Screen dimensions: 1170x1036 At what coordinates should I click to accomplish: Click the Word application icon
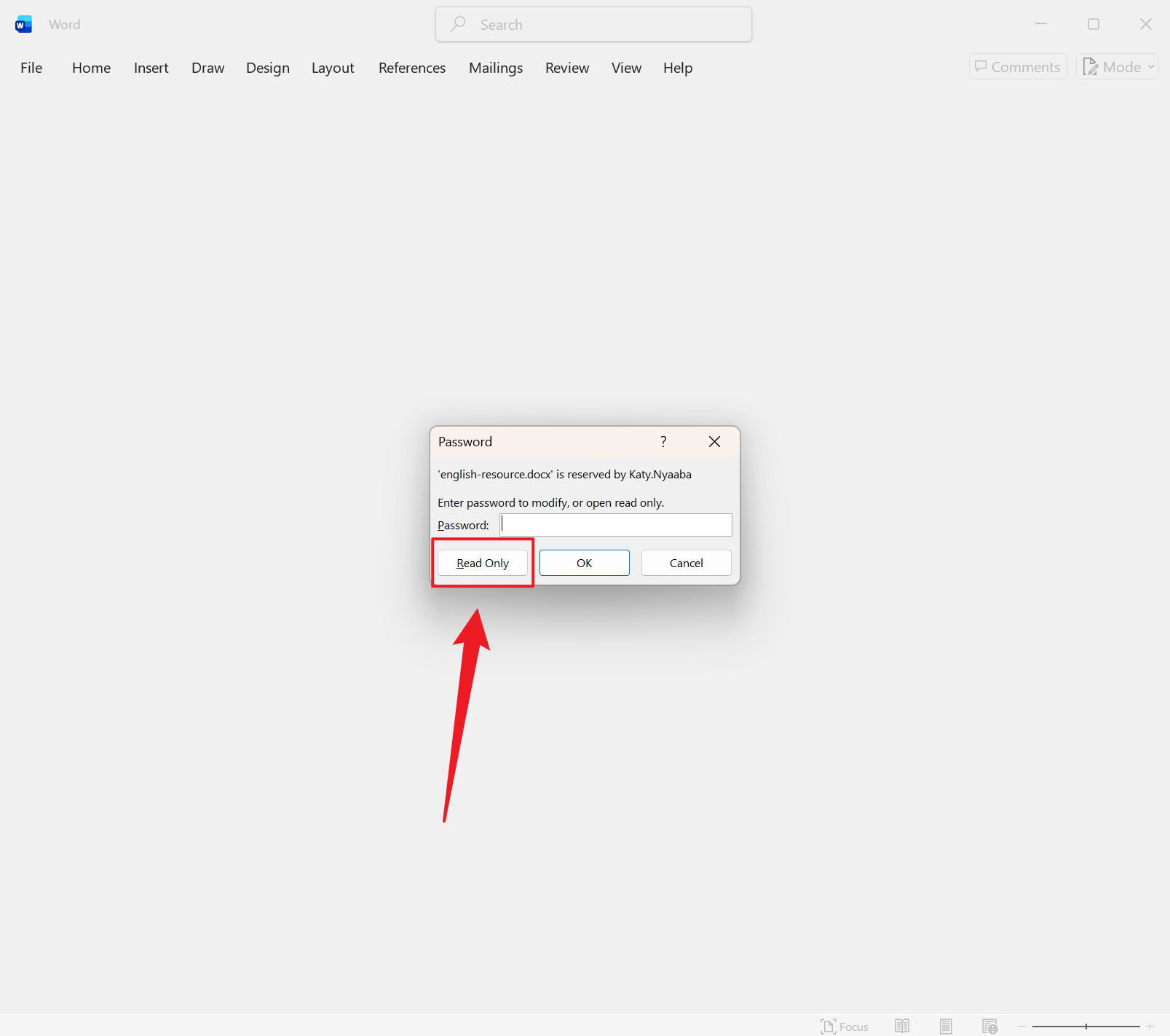(23, 23)
